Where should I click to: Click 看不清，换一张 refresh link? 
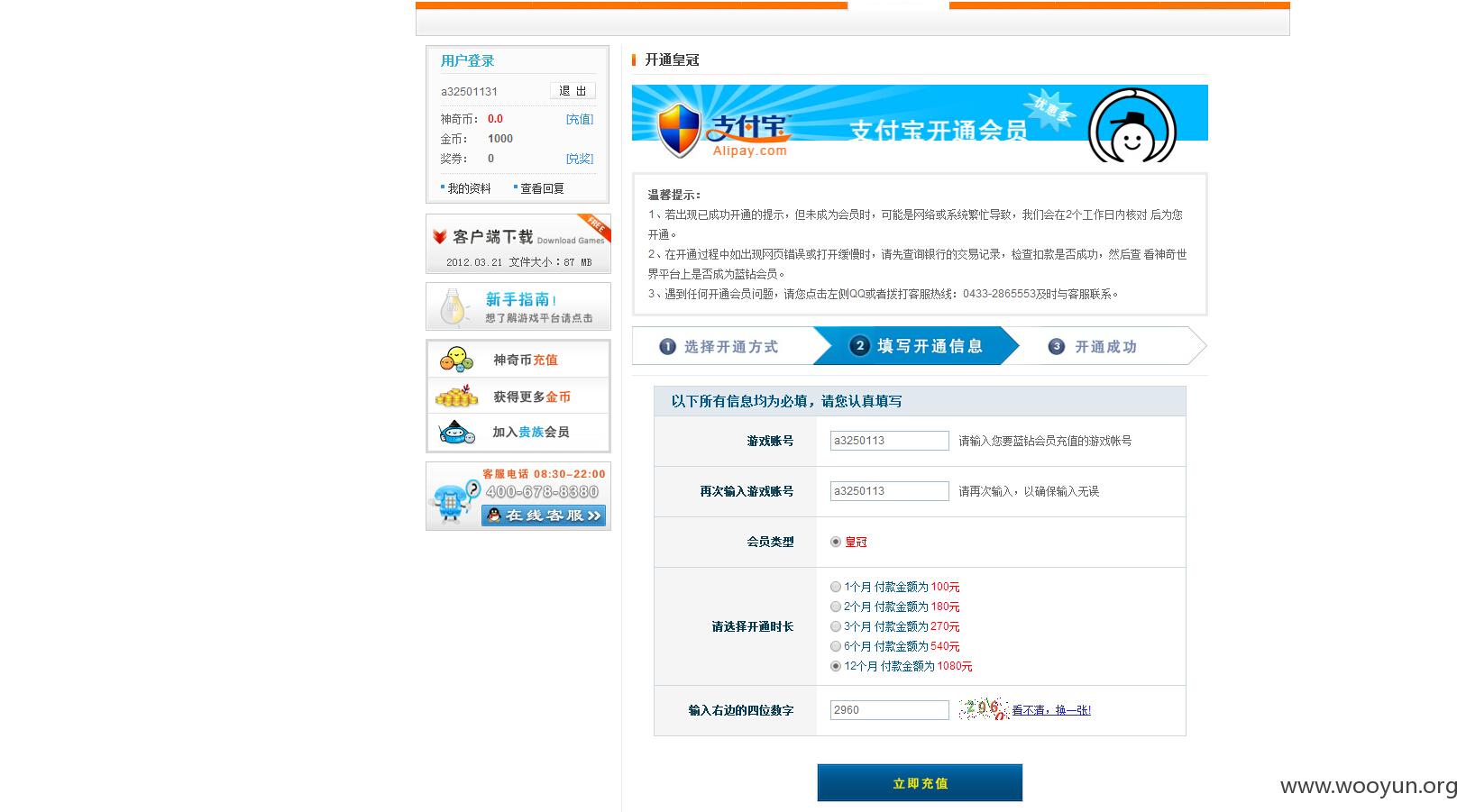(1051, 710)
